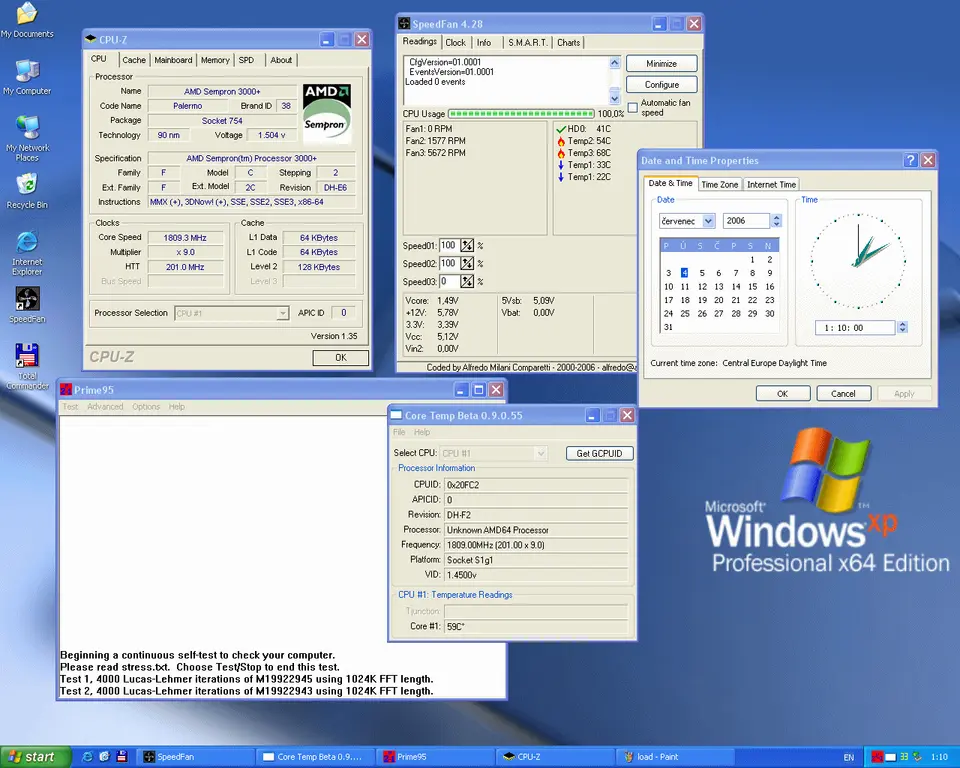Click the time input field showing 1:10:00
Image resolution: width=960 pixels, height=768 pixels.
pos(855,328)
